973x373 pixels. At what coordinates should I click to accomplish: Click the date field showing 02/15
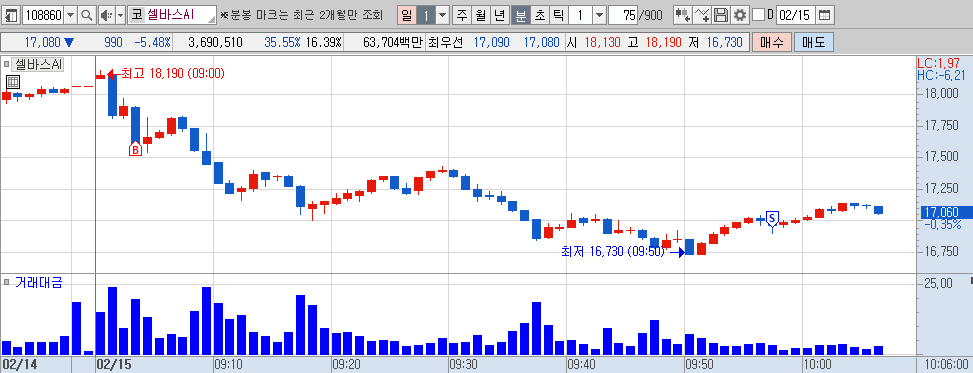(796, 15)
